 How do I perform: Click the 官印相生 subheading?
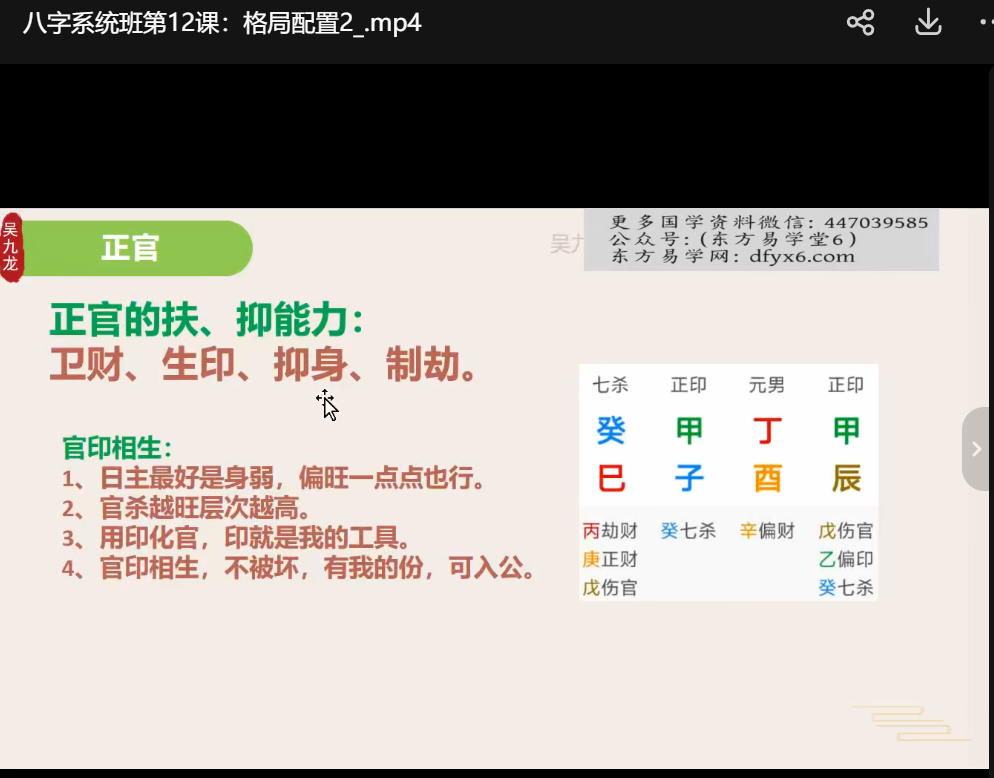tap(118, 447)
